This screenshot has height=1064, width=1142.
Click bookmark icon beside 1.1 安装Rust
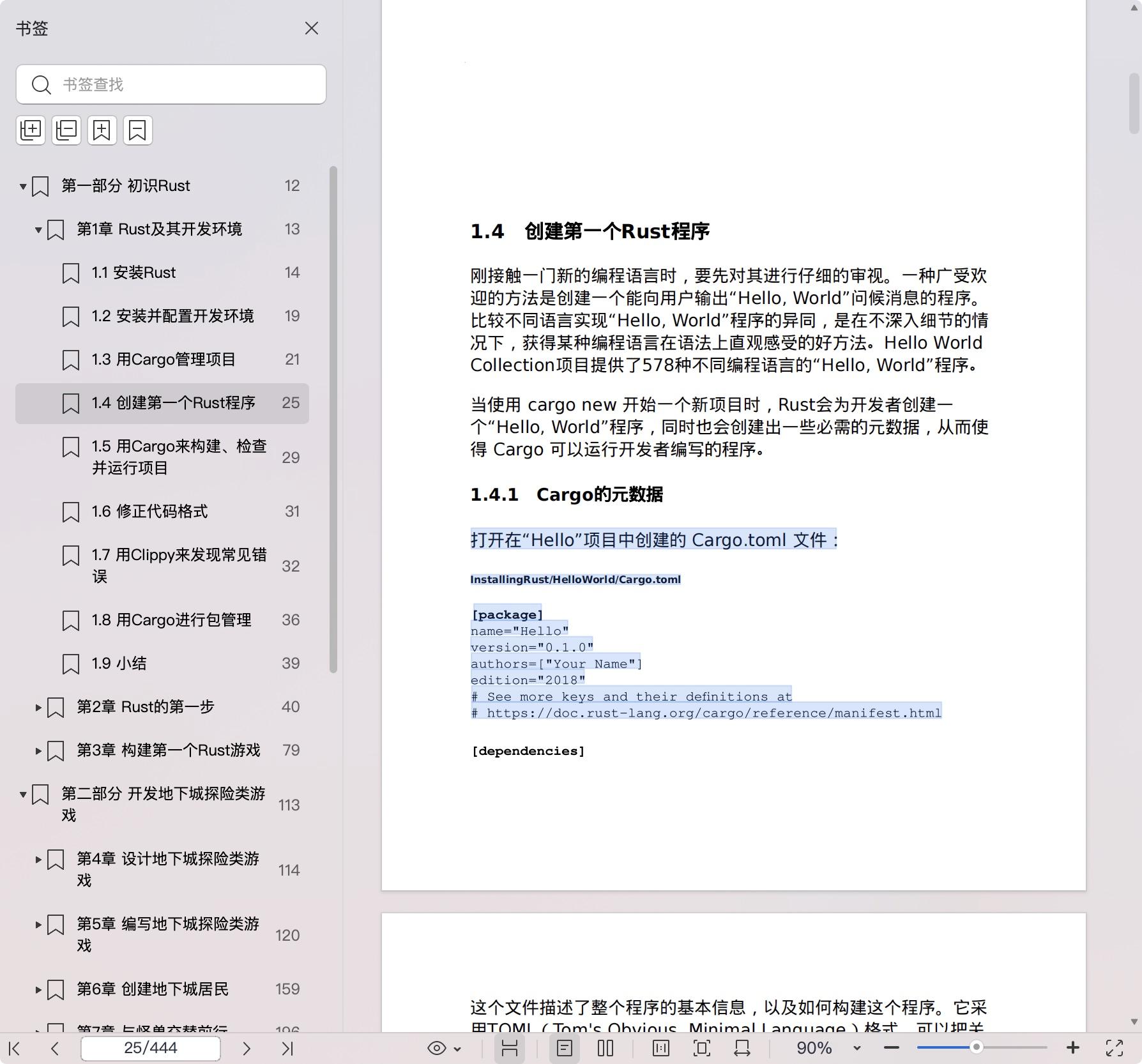point(71,273)
